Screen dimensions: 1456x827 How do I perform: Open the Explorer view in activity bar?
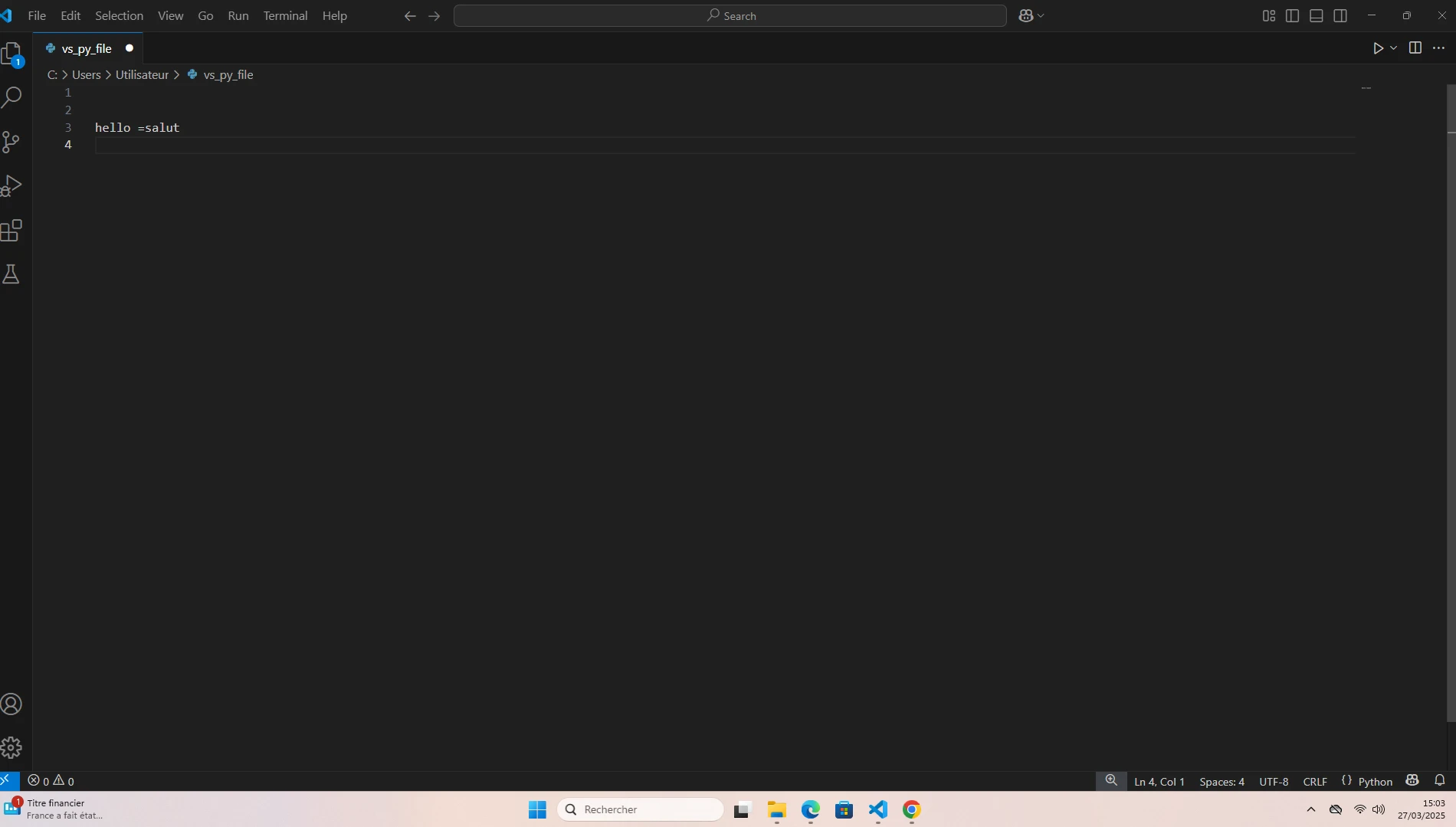(x=11, y=54)
